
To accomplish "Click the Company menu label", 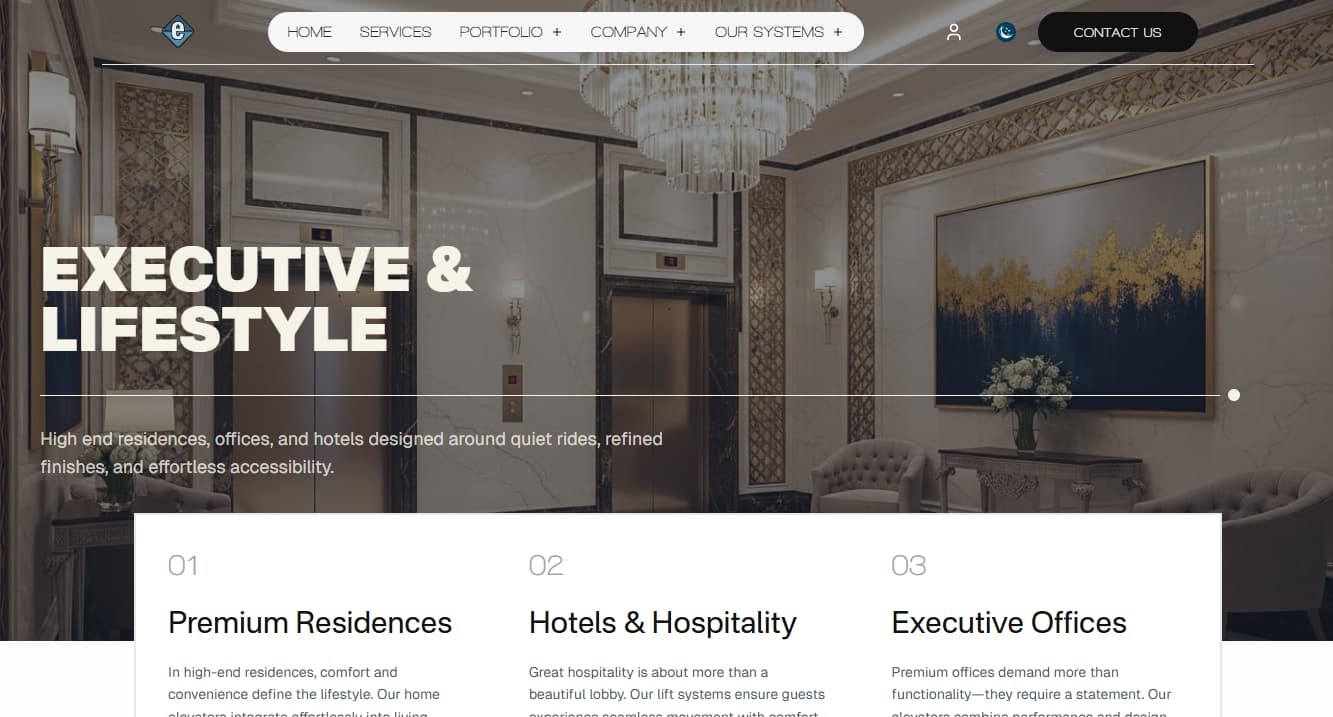I will coord(628,32).
